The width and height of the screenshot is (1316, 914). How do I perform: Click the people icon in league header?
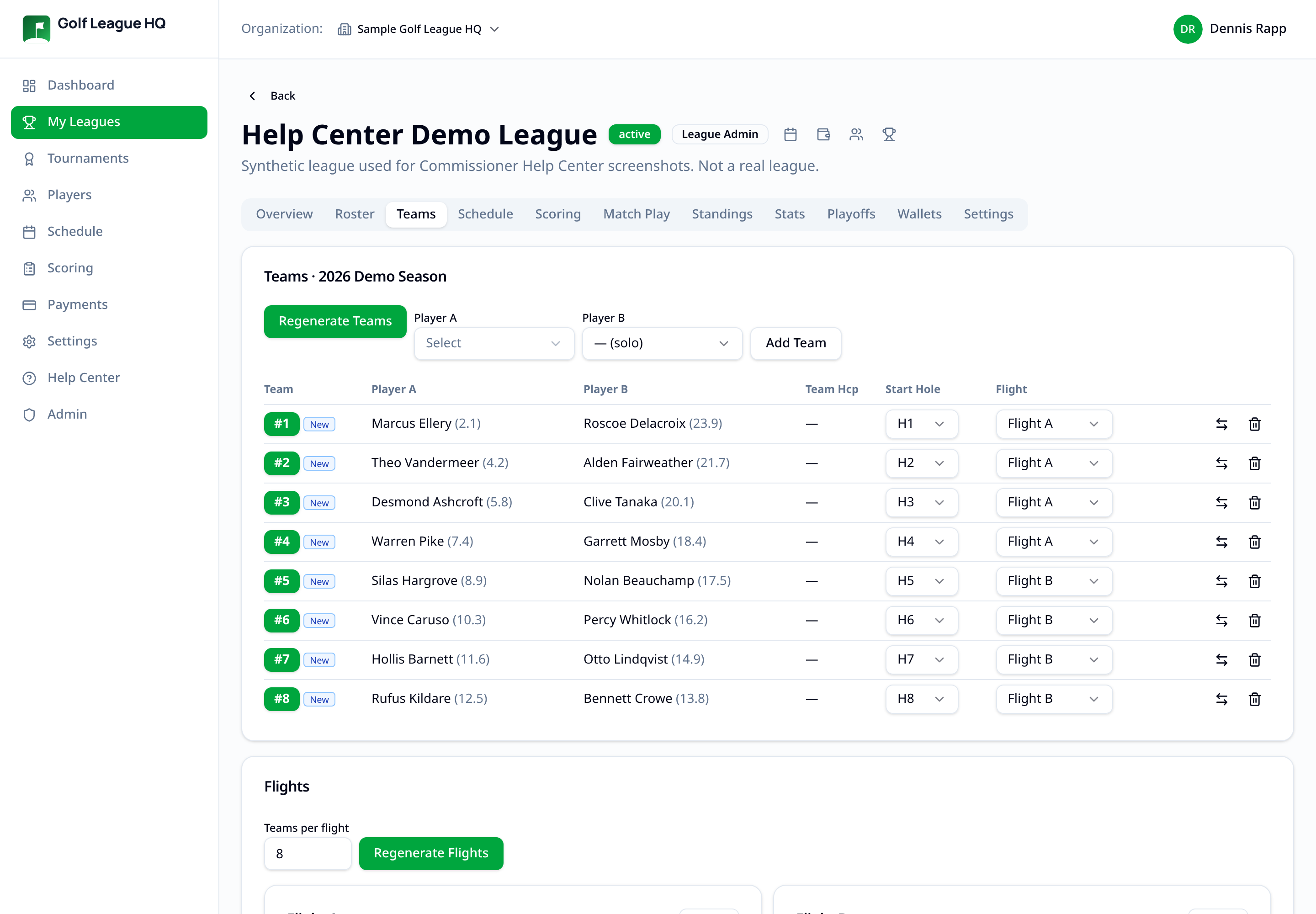coord(856,134)
